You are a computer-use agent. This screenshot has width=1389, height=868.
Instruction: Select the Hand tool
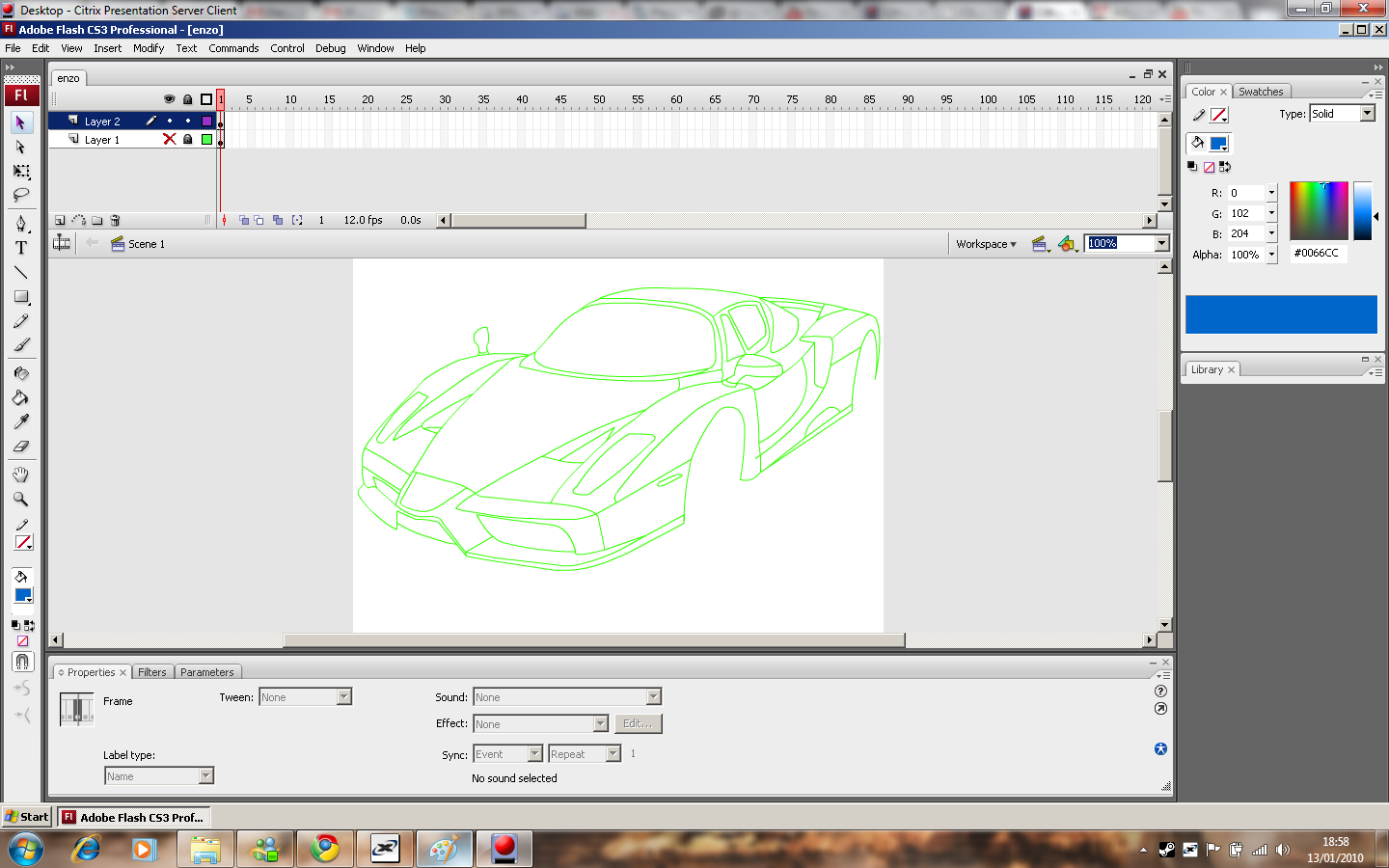tap(20, 475)
